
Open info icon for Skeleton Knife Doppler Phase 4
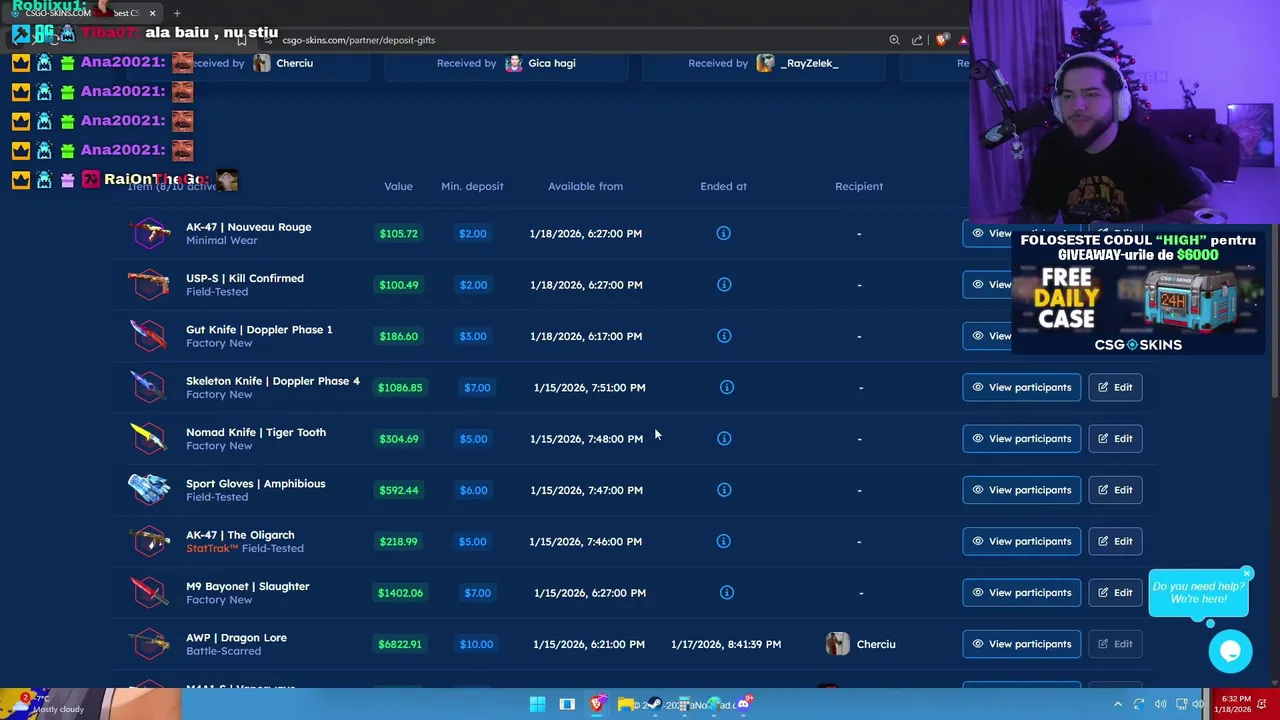pos(727,387)
